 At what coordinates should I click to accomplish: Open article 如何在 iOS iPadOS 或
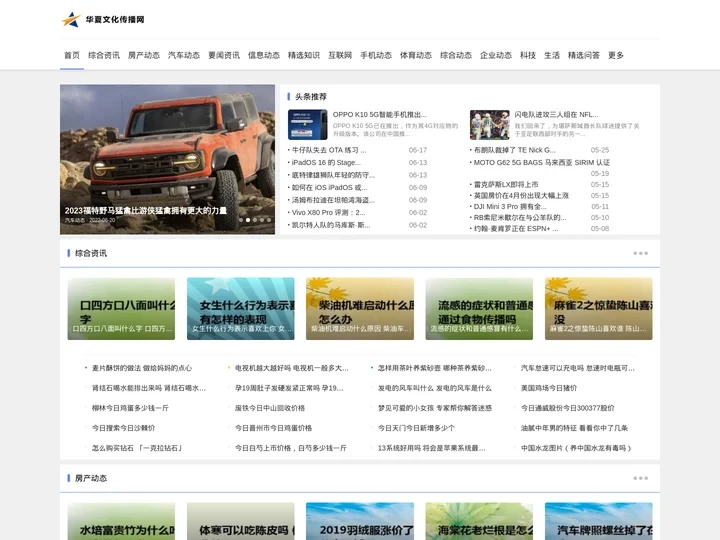[329, 187]
